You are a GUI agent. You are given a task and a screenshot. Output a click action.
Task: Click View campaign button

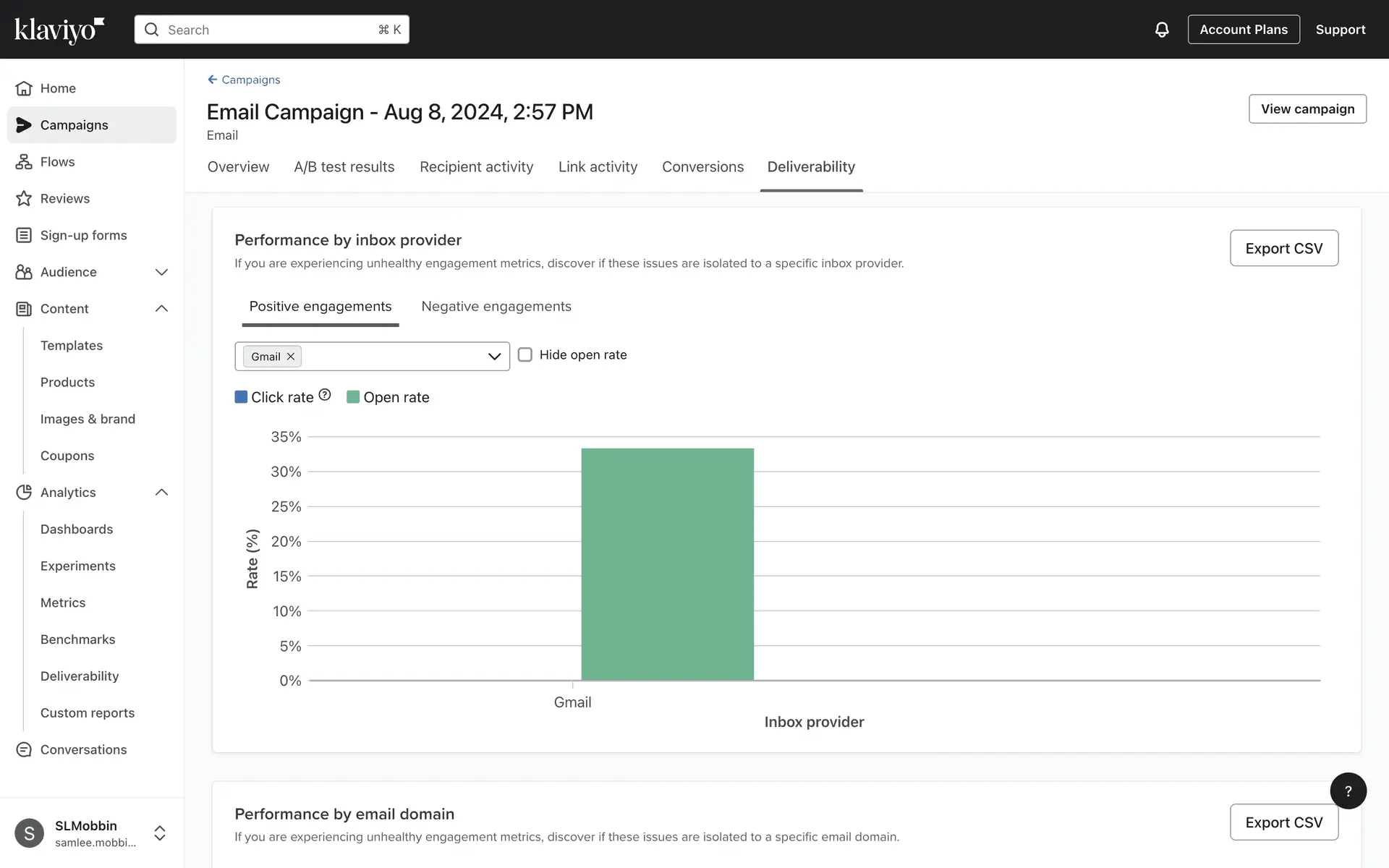(1307, 109)
